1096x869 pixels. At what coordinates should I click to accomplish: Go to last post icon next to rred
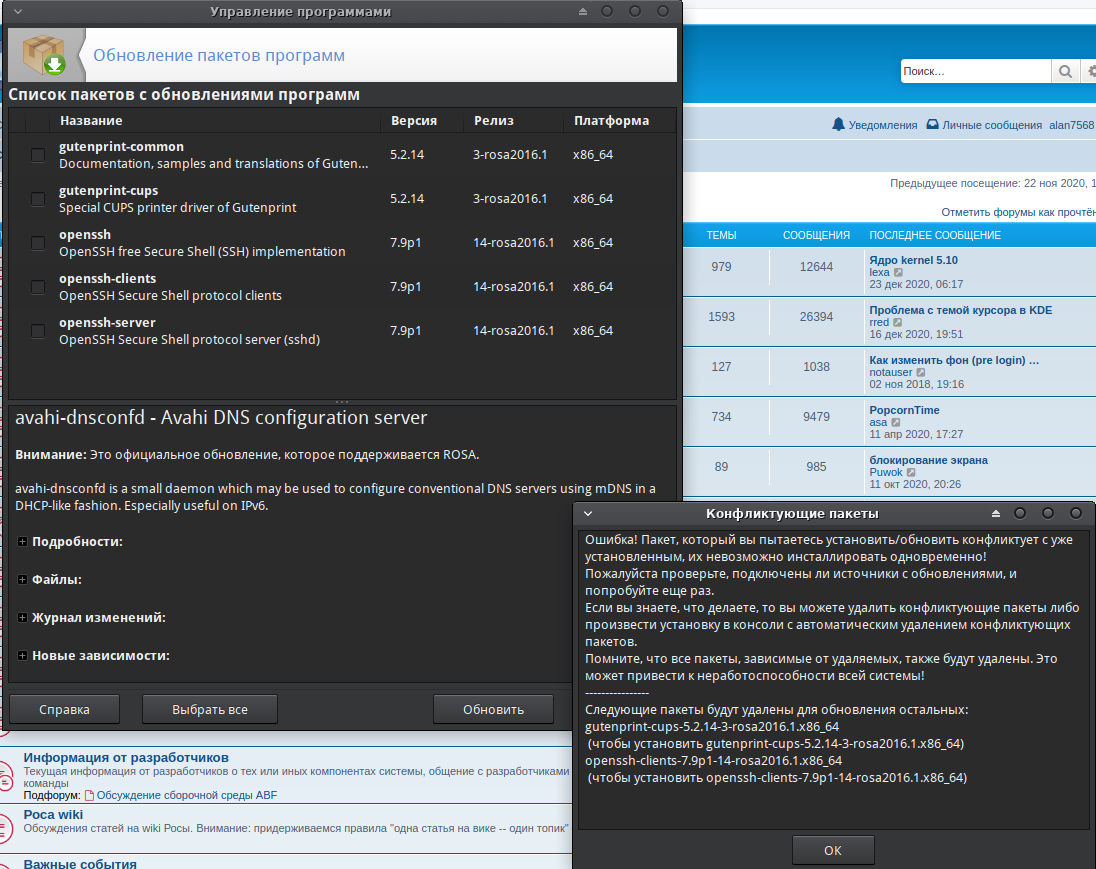897,322
